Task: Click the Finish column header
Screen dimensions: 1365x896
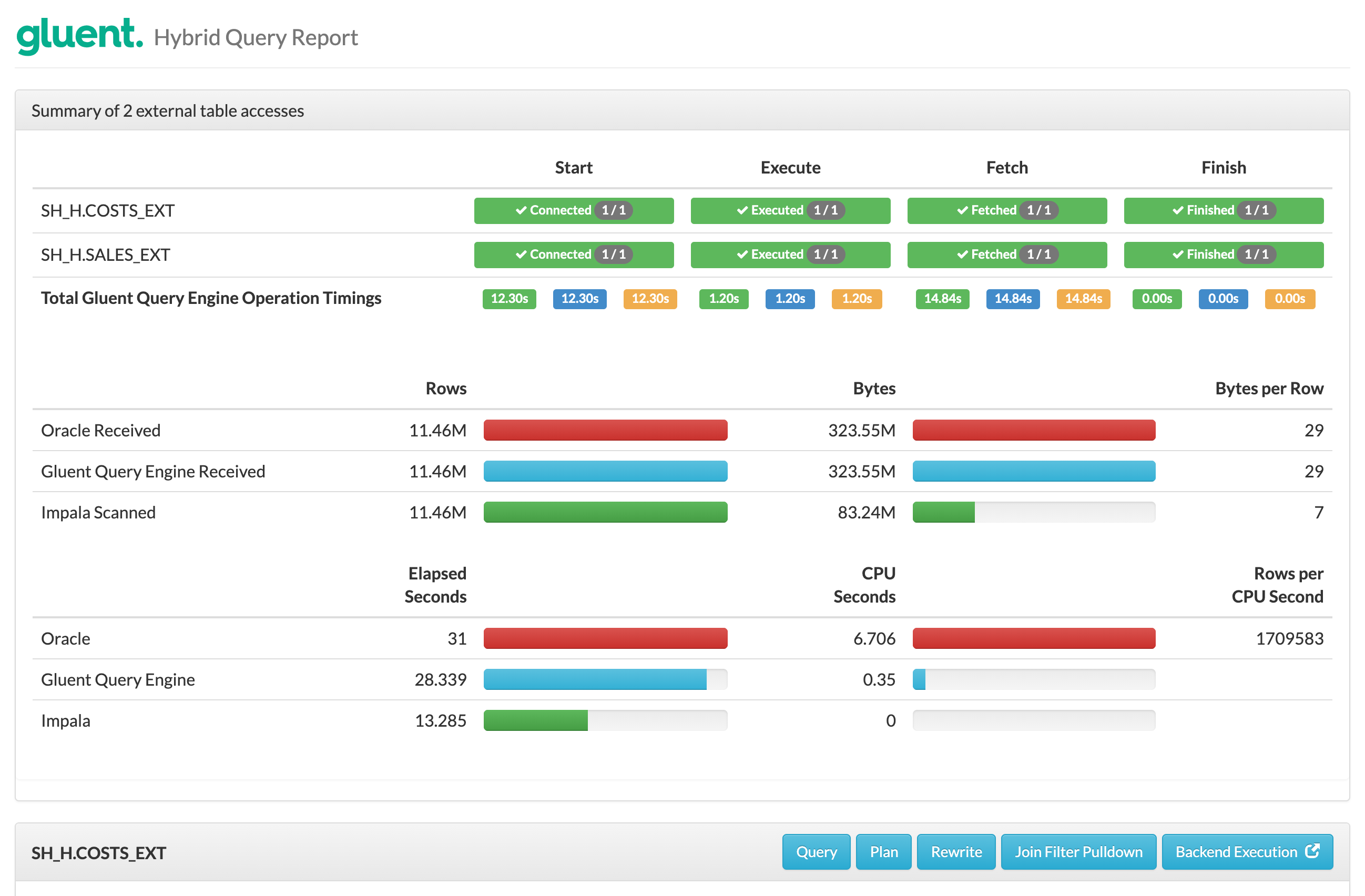Action: pos(1224,168)
